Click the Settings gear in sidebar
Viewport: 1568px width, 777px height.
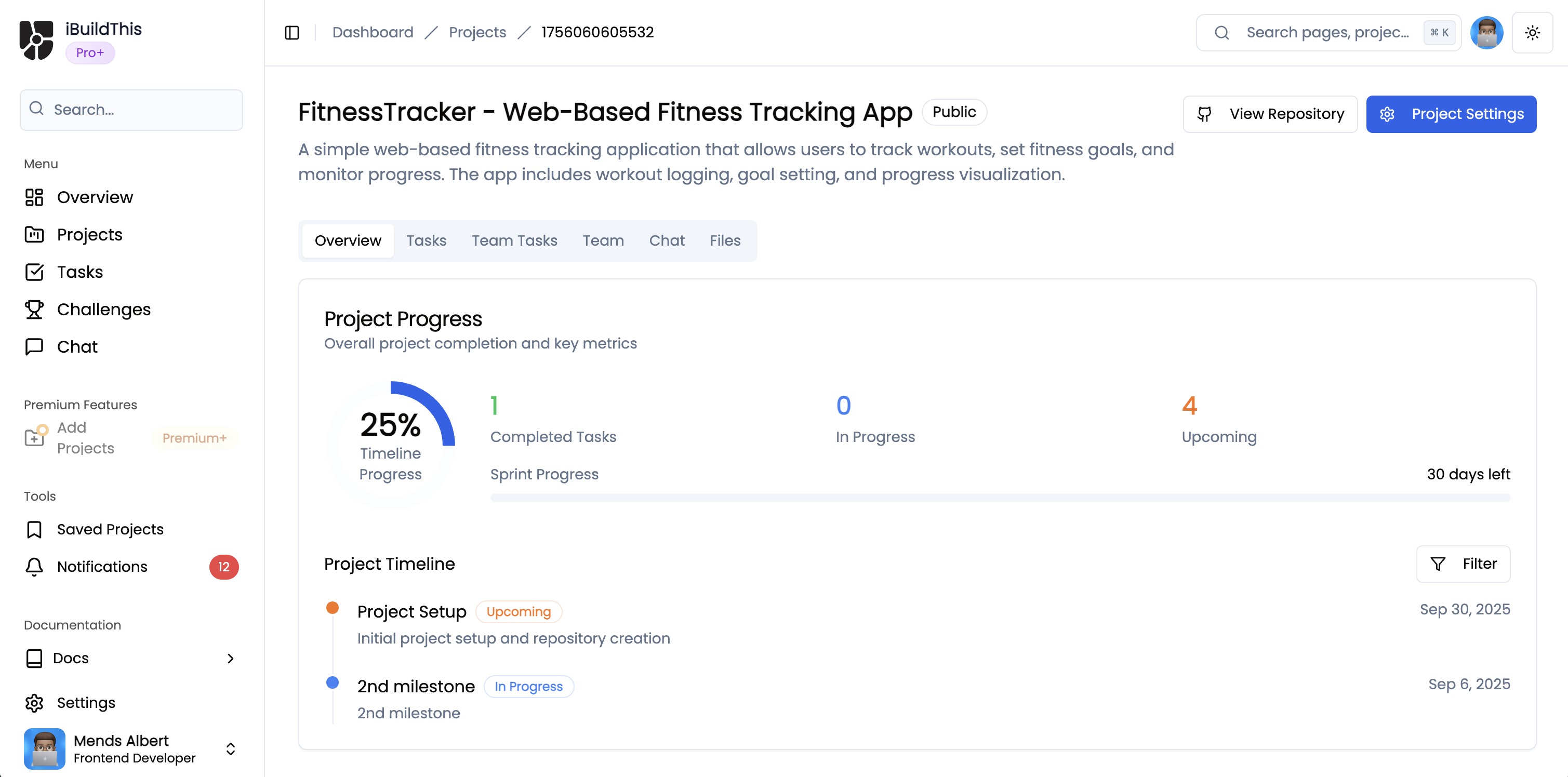[34, 703]
